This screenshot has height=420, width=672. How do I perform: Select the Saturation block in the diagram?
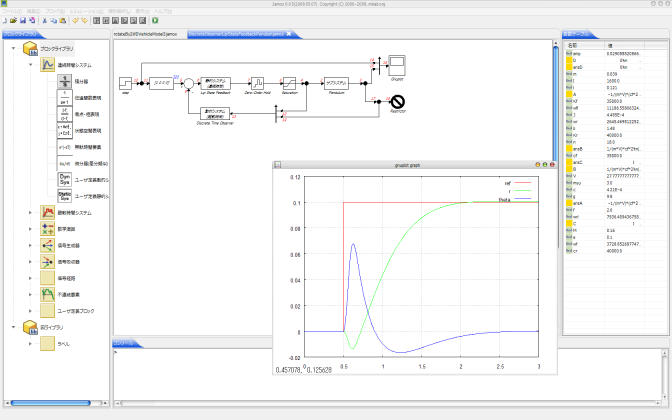point(289,83)
